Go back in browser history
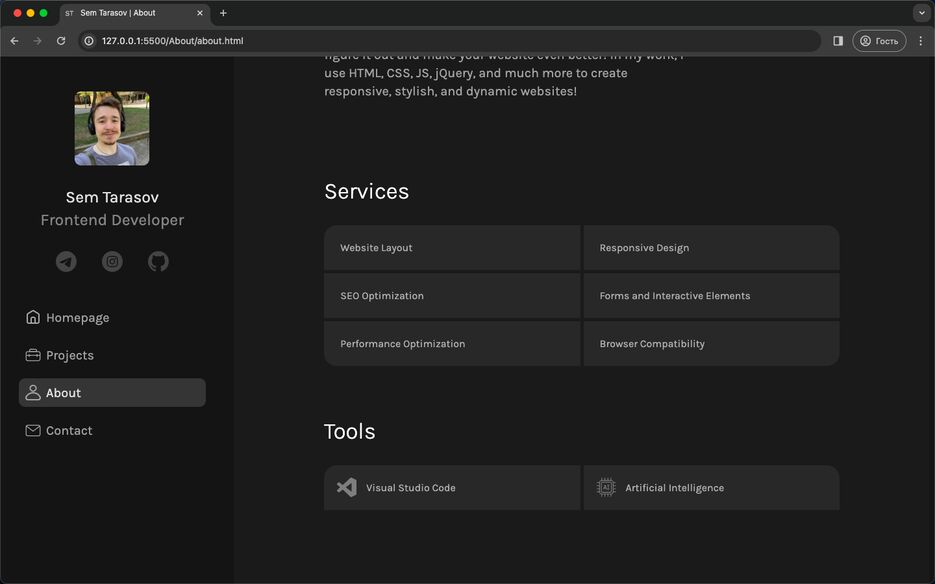Image resolution: width=935 pixels, height=584 pixels. coord(14,41)
